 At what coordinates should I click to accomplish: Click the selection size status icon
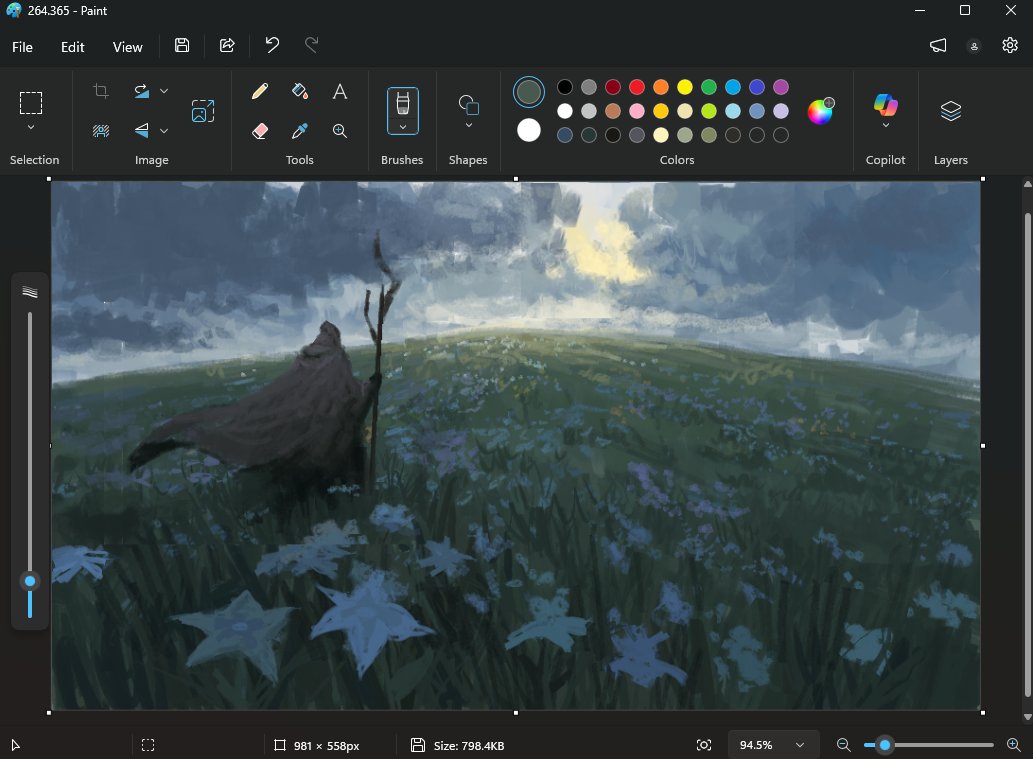[x=148, y=745]
